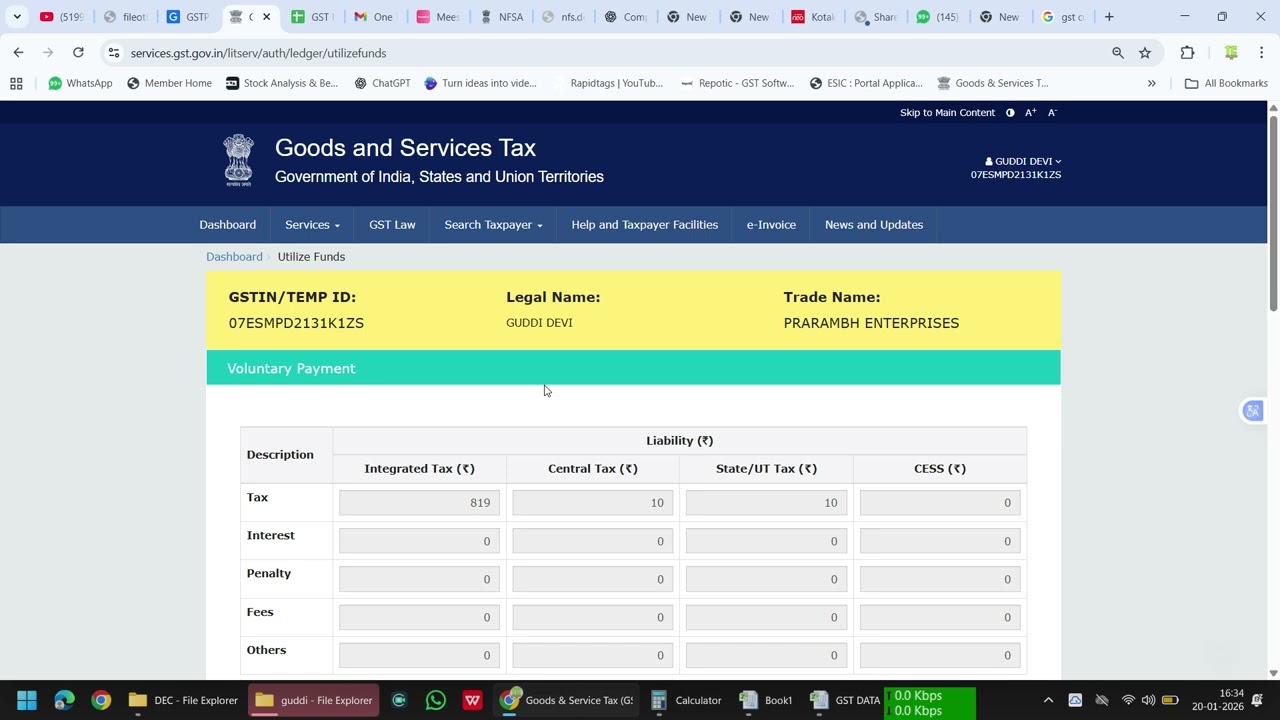Image resolution: width=1280 pixels, height=720 pixels.
Task: Switch to the YouTube browser tab
Action: (62, 17)
